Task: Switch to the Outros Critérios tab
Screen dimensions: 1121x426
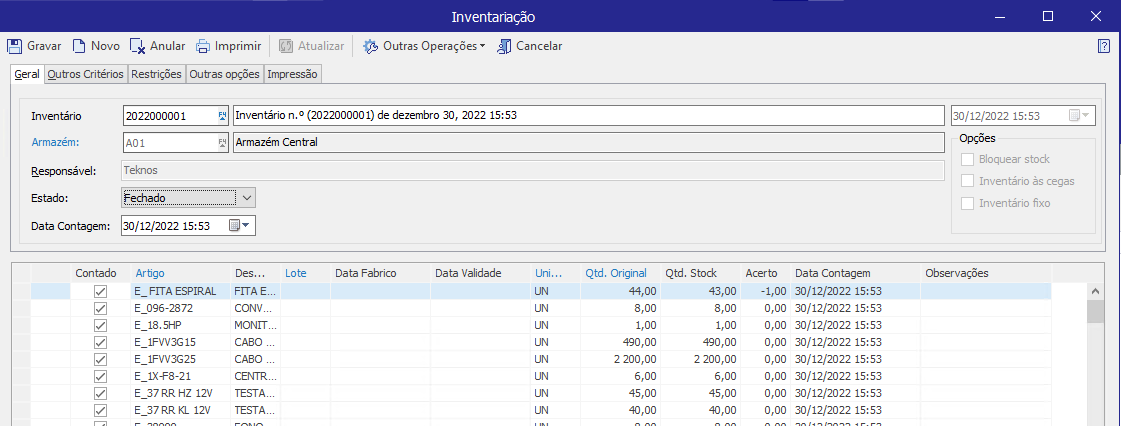Action: [85, 74]
